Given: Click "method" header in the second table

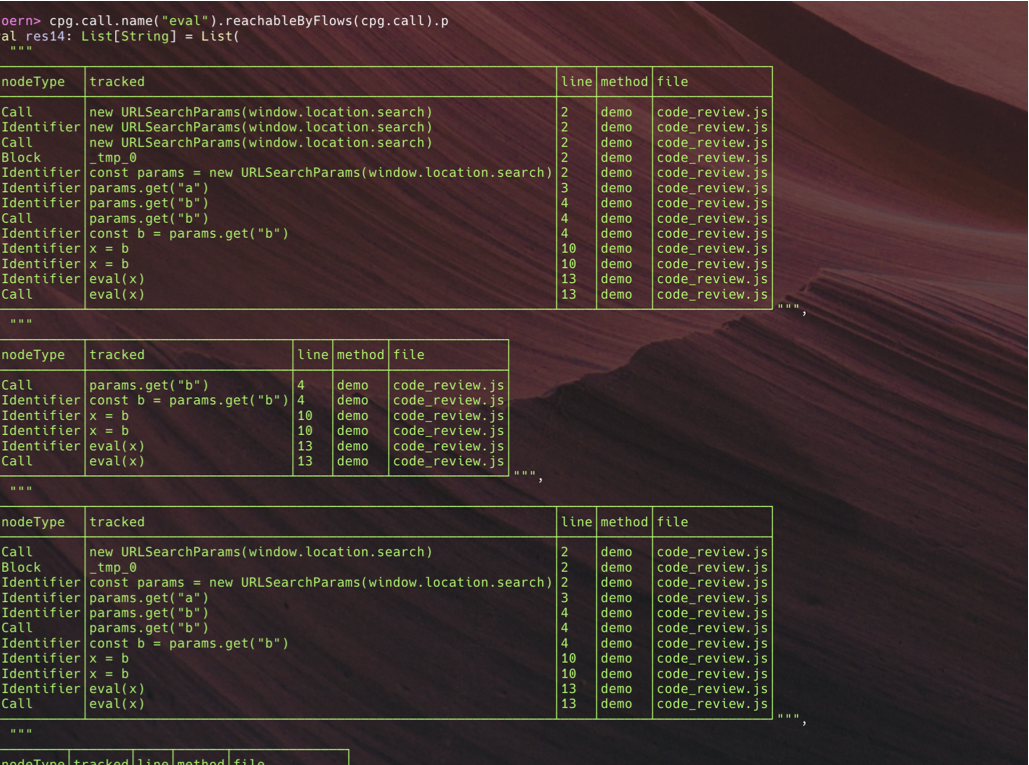Looking at the screenshot, I should [x=360, y=355].
